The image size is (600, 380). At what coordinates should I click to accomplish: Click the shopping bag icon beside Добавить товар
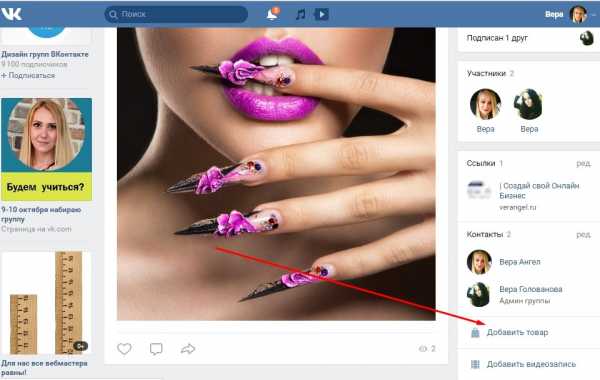(x=475, y=332)
